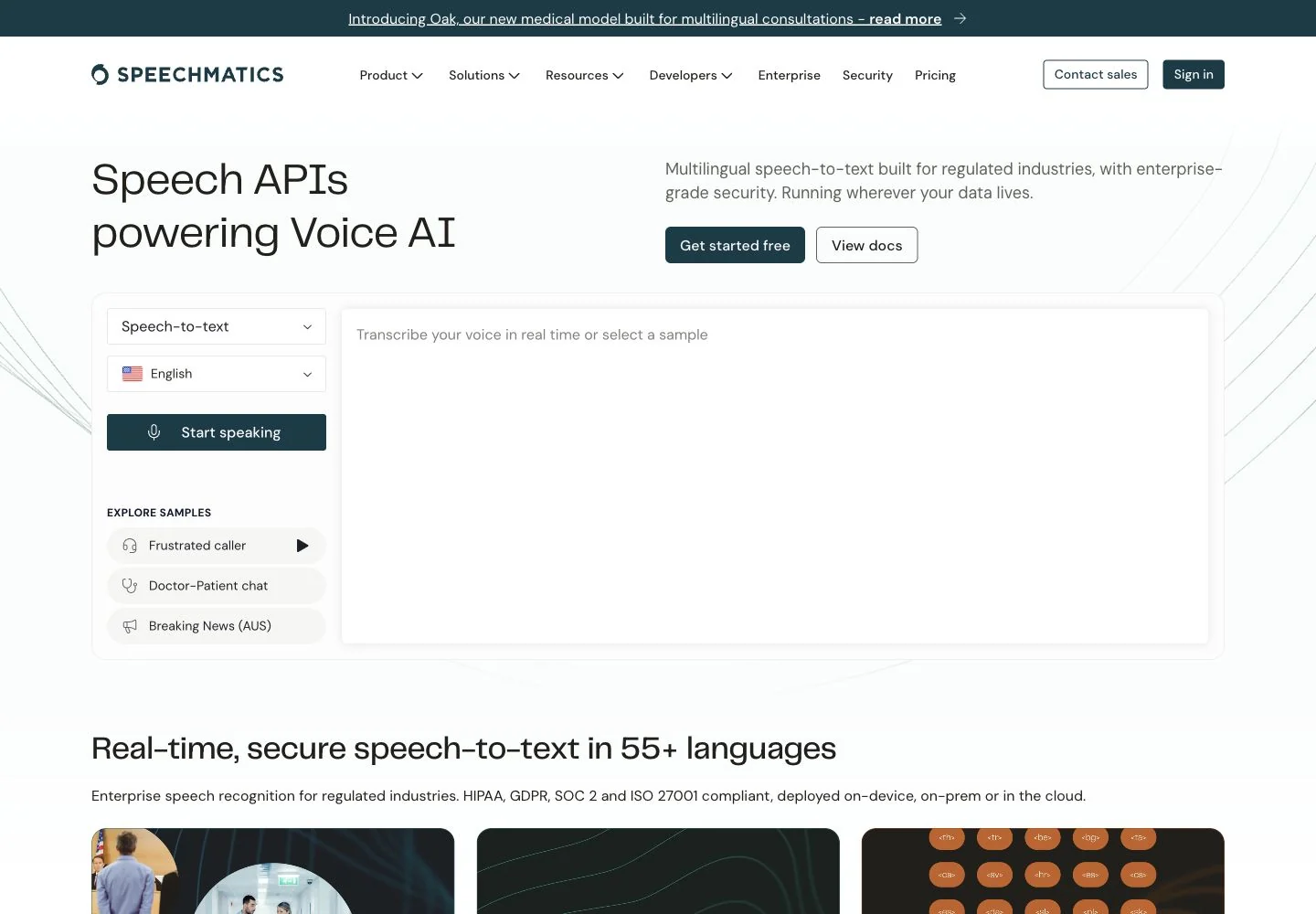Click the 'EXPLORE SAMPLES' label
The height and width of the screenshot is (914, 1316).
159,513
